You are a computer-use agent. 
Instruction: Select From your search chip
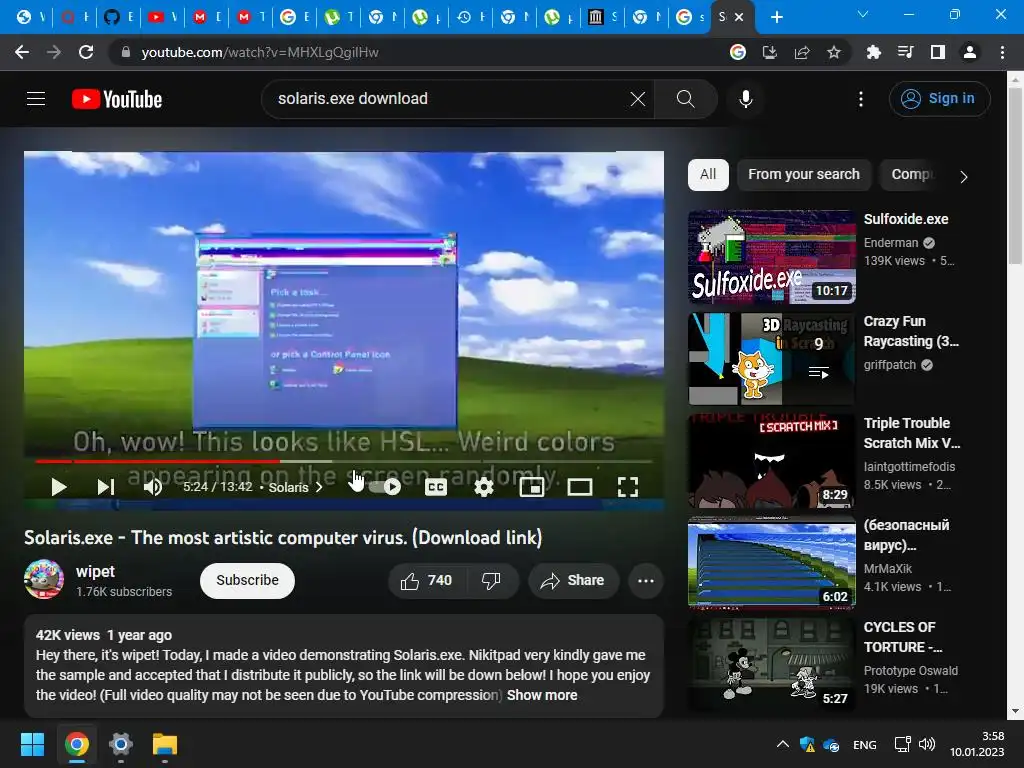(804, 174)
